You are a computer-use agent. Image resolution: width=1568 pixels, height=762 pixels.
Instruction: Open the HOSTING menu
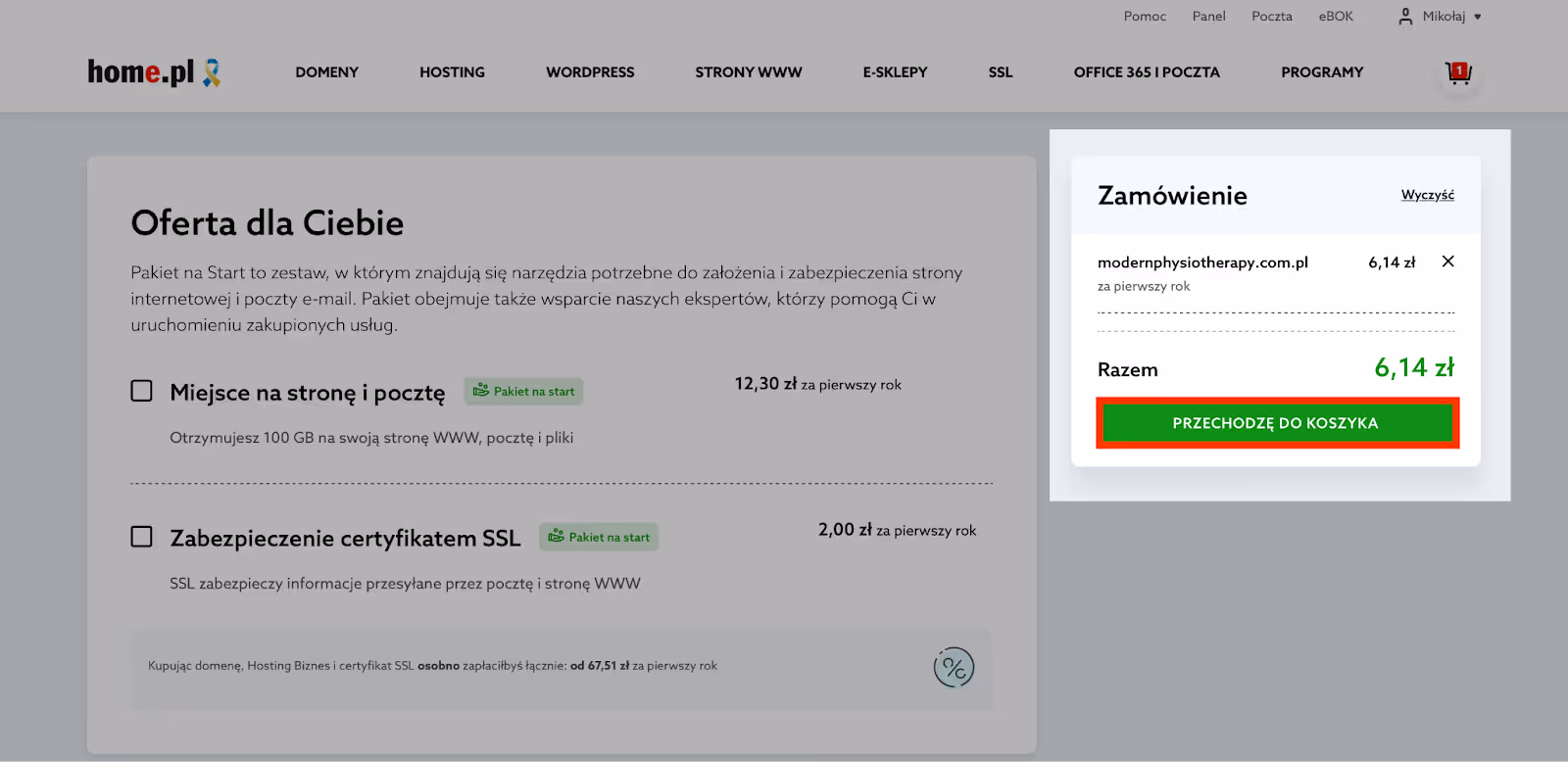coord(452,72)
